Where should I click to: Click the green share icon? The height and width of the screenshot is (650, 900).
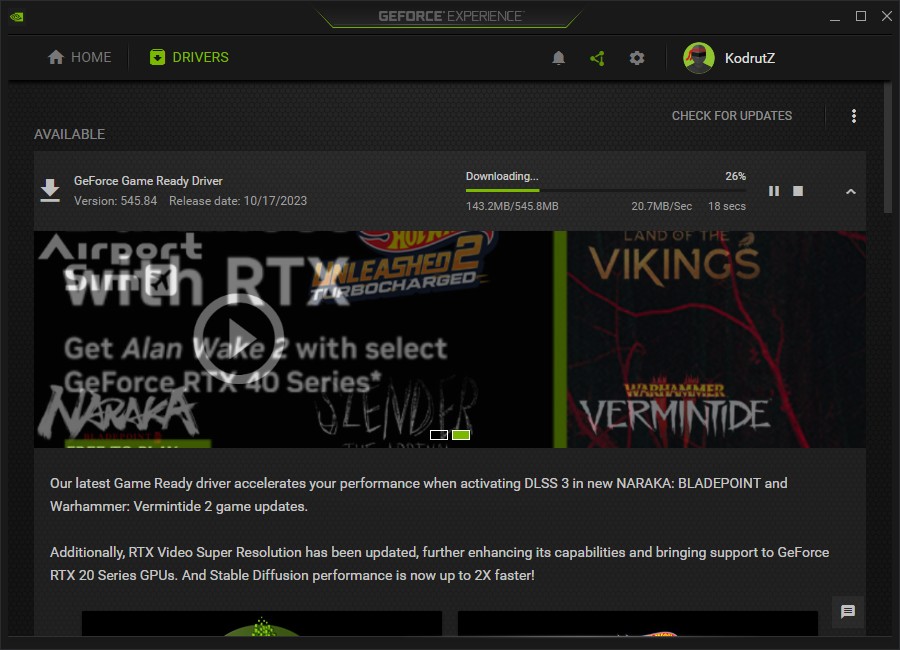(598, 58)
